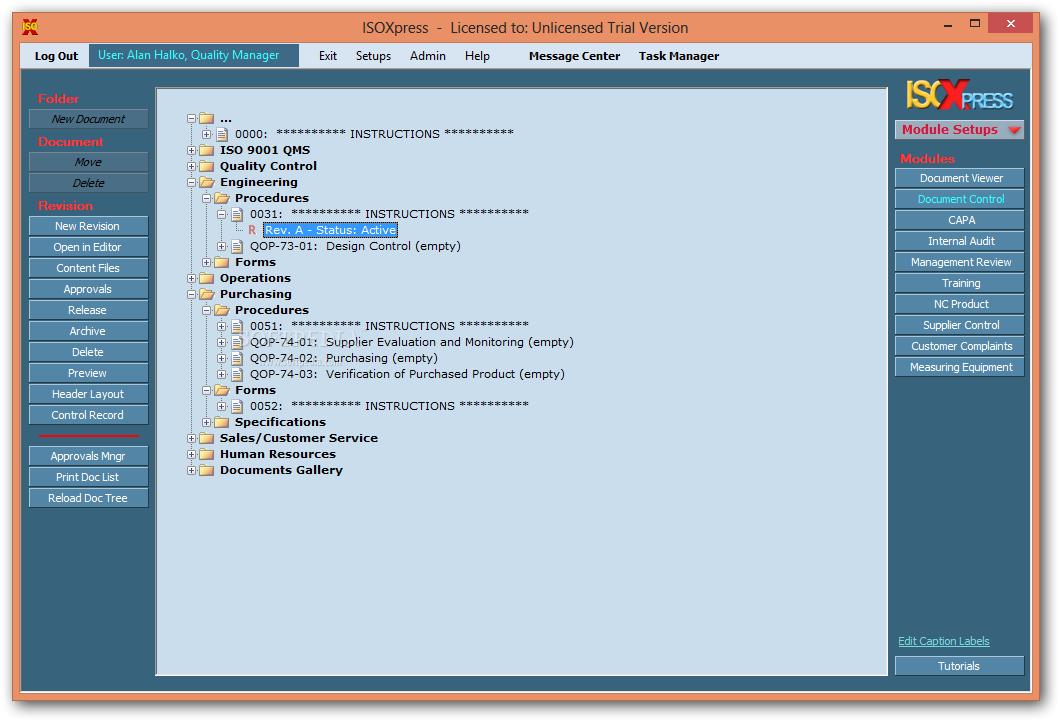Expand the Specifications folder node

point(206,422)
